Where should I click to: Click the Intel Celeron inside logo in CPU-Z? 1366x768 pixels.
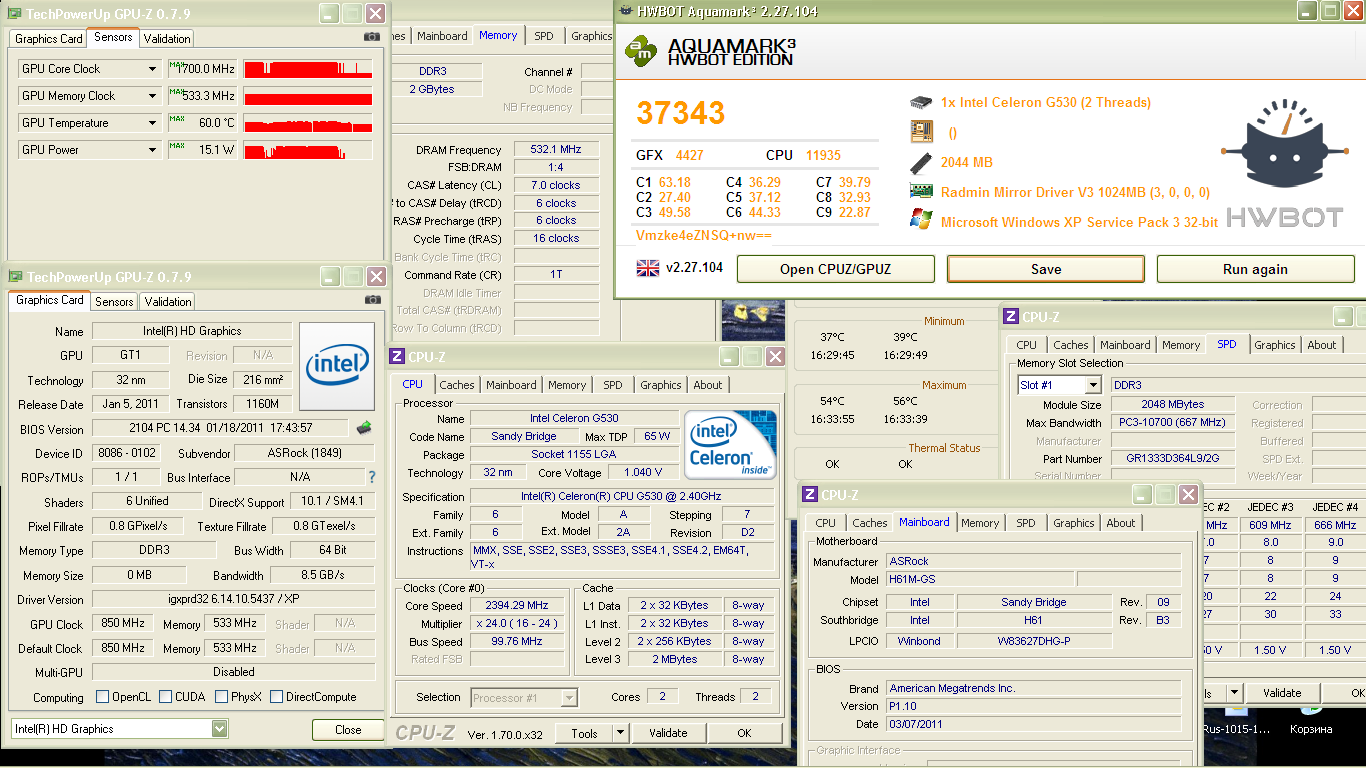tap(729, 443)
